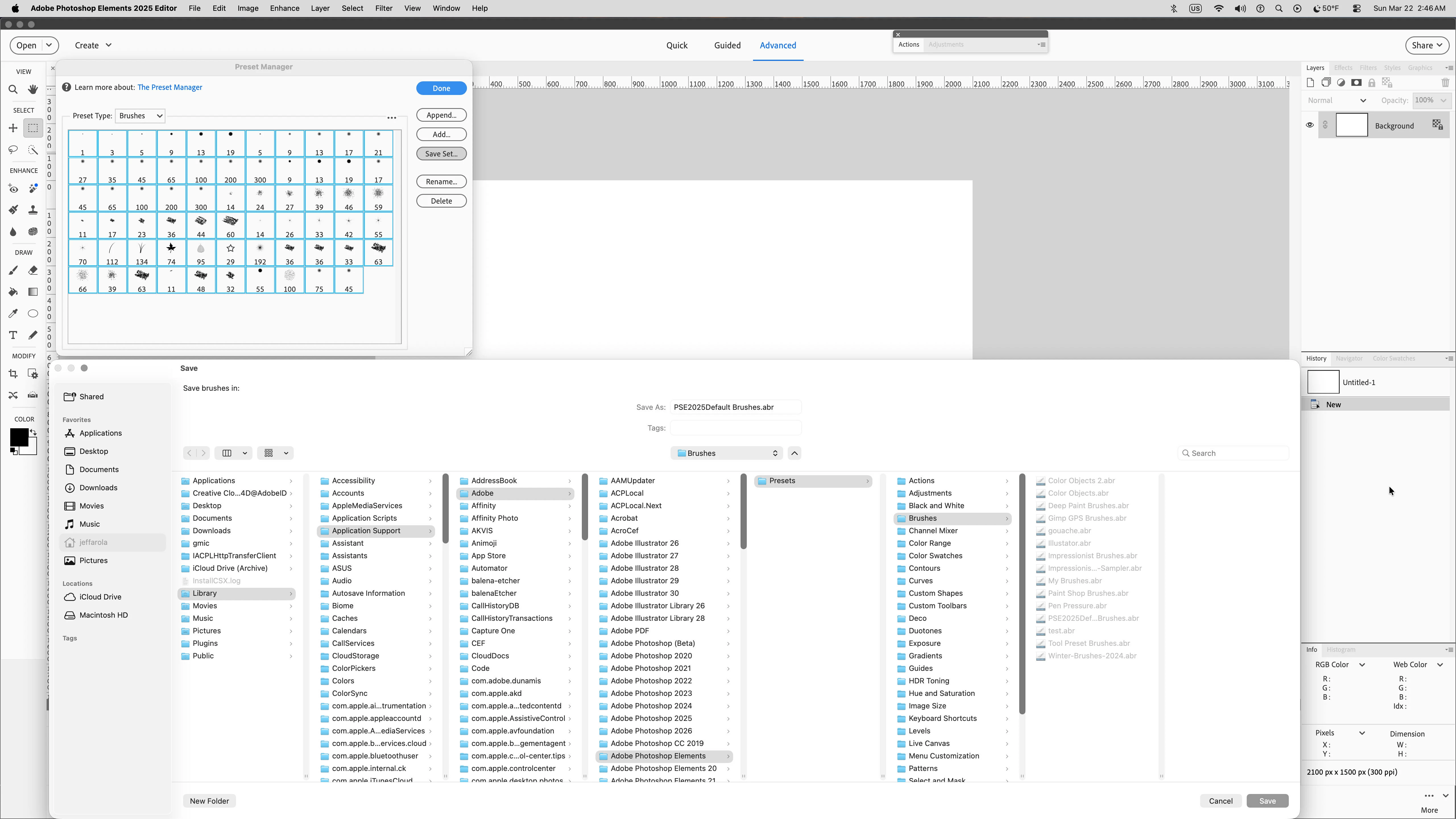Viewport: 1456px width, 819px height.
Task: Toggle the Background layer transparency lock icon
Action: (x=1437, y=125)
